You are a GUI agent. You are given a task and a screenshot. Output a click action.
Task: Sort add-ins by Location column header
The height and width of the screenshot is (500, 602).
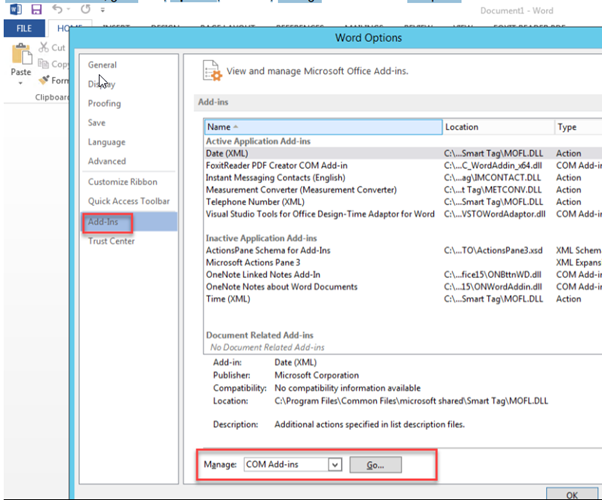498,127
